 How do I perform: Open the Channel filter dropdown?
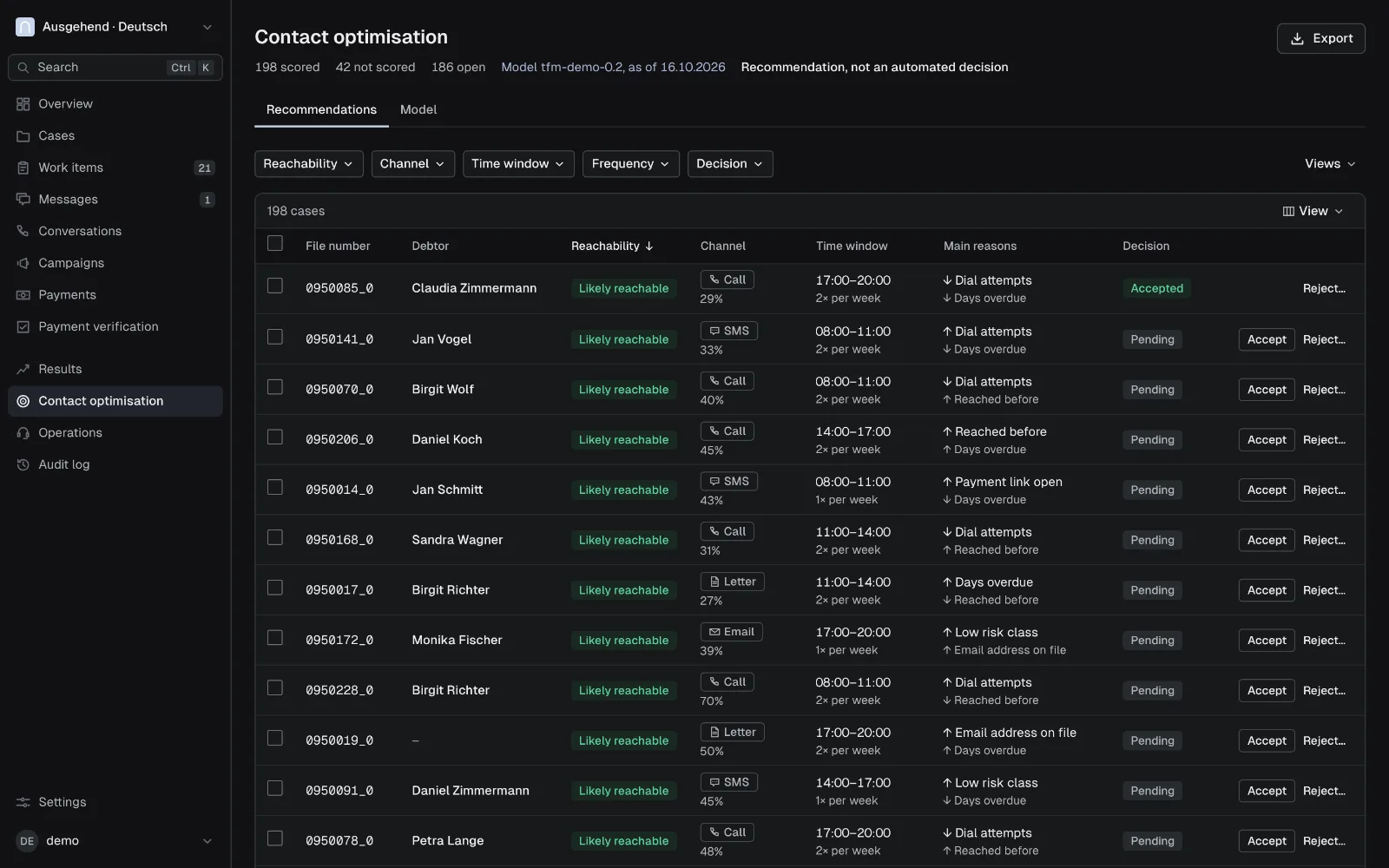(412, 164)
